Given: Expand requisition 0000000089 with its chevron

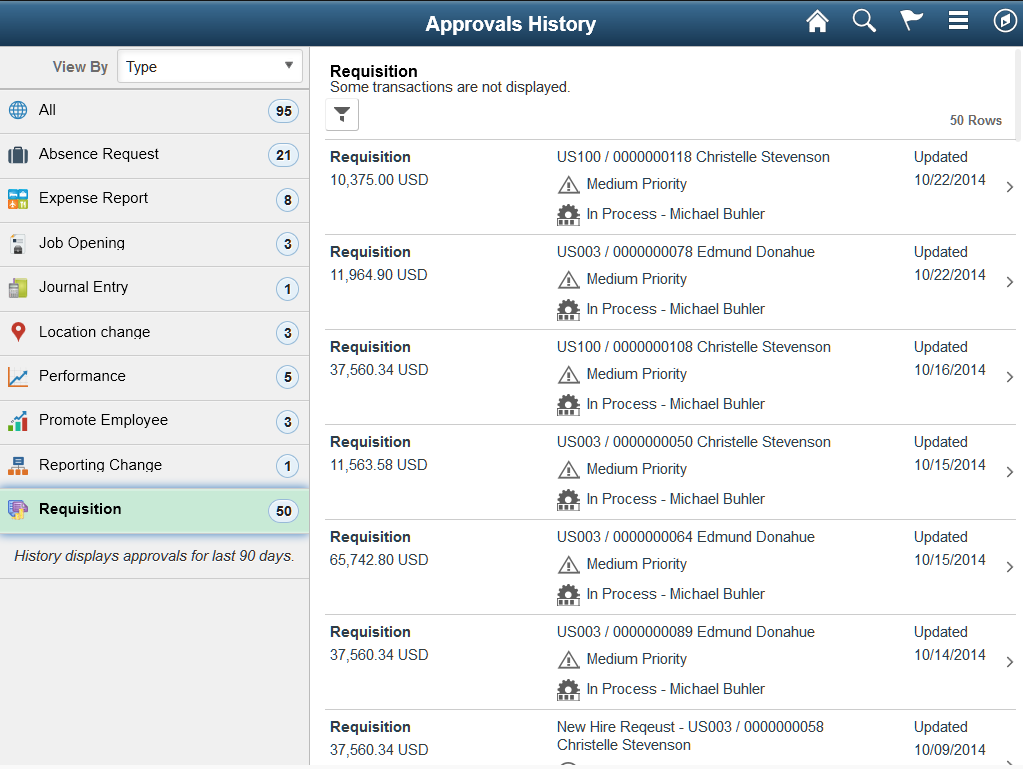Looking at the screenshot, I should pos(1009,663).
